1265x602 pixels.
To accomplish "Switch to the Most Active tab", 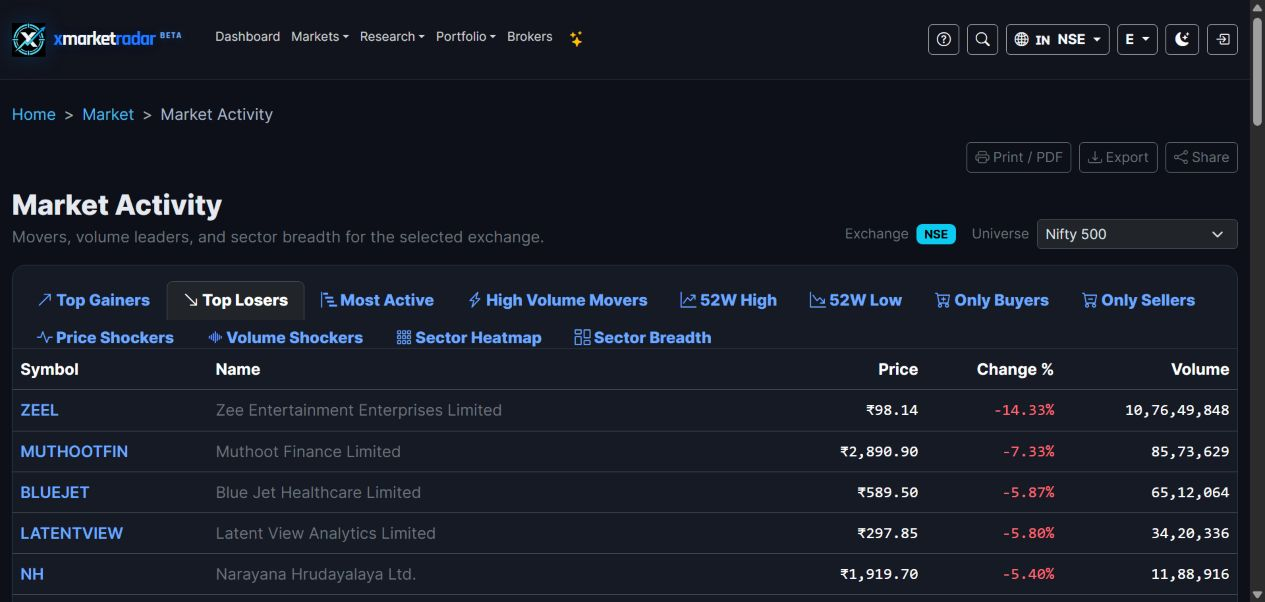I will (377, 300).
